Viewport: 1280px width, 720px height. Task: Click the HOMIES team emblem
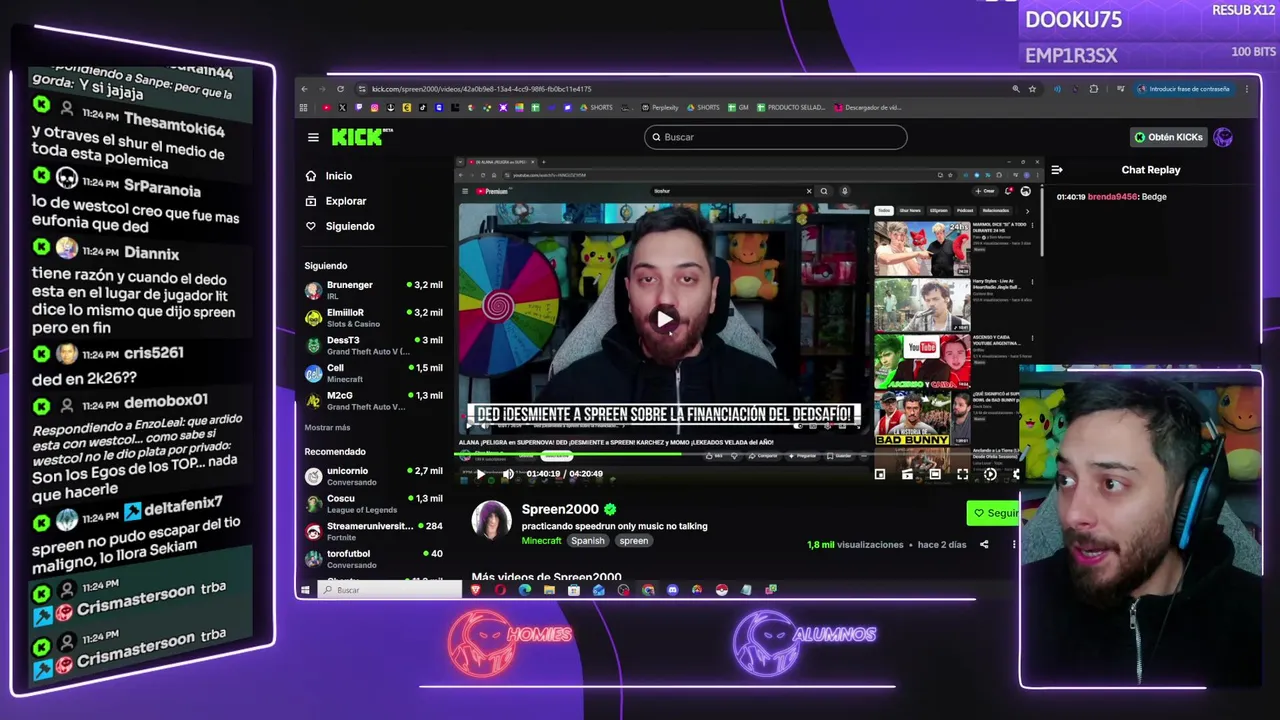point(509,644)
